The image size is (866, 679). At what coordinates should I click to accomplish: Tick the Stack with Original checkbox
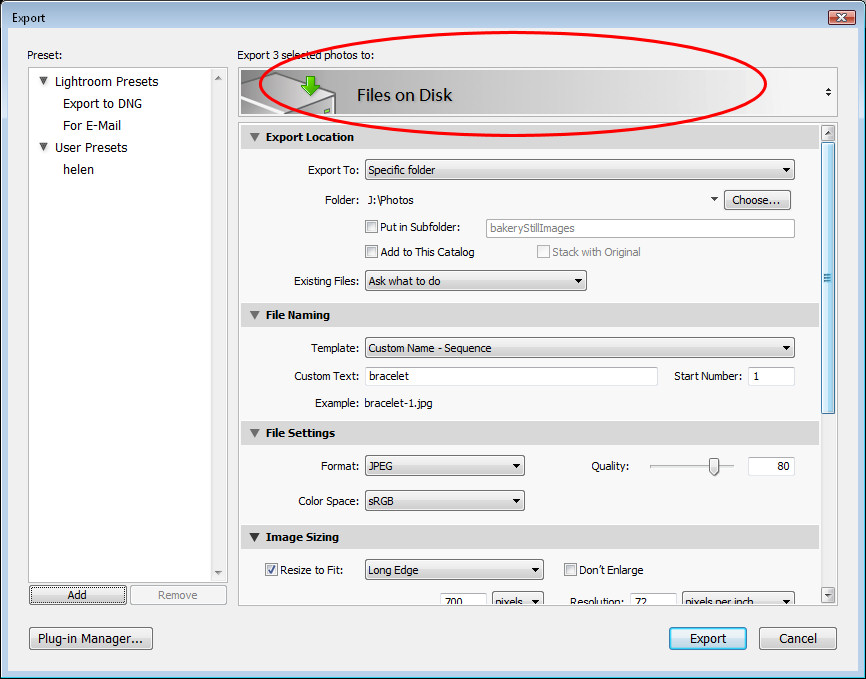(x=543, y=252)
